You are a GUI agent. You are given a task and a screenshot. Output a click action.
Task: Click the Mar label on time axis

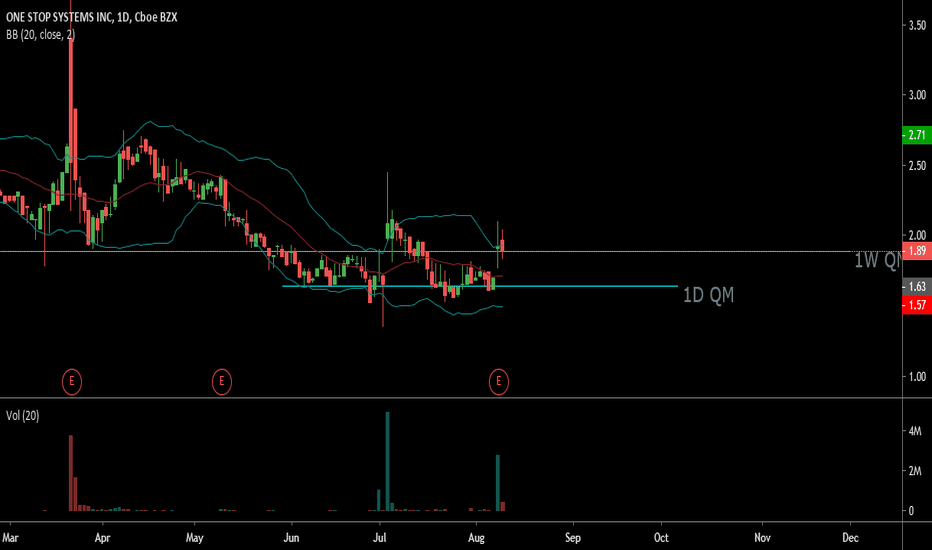[10, 538]
